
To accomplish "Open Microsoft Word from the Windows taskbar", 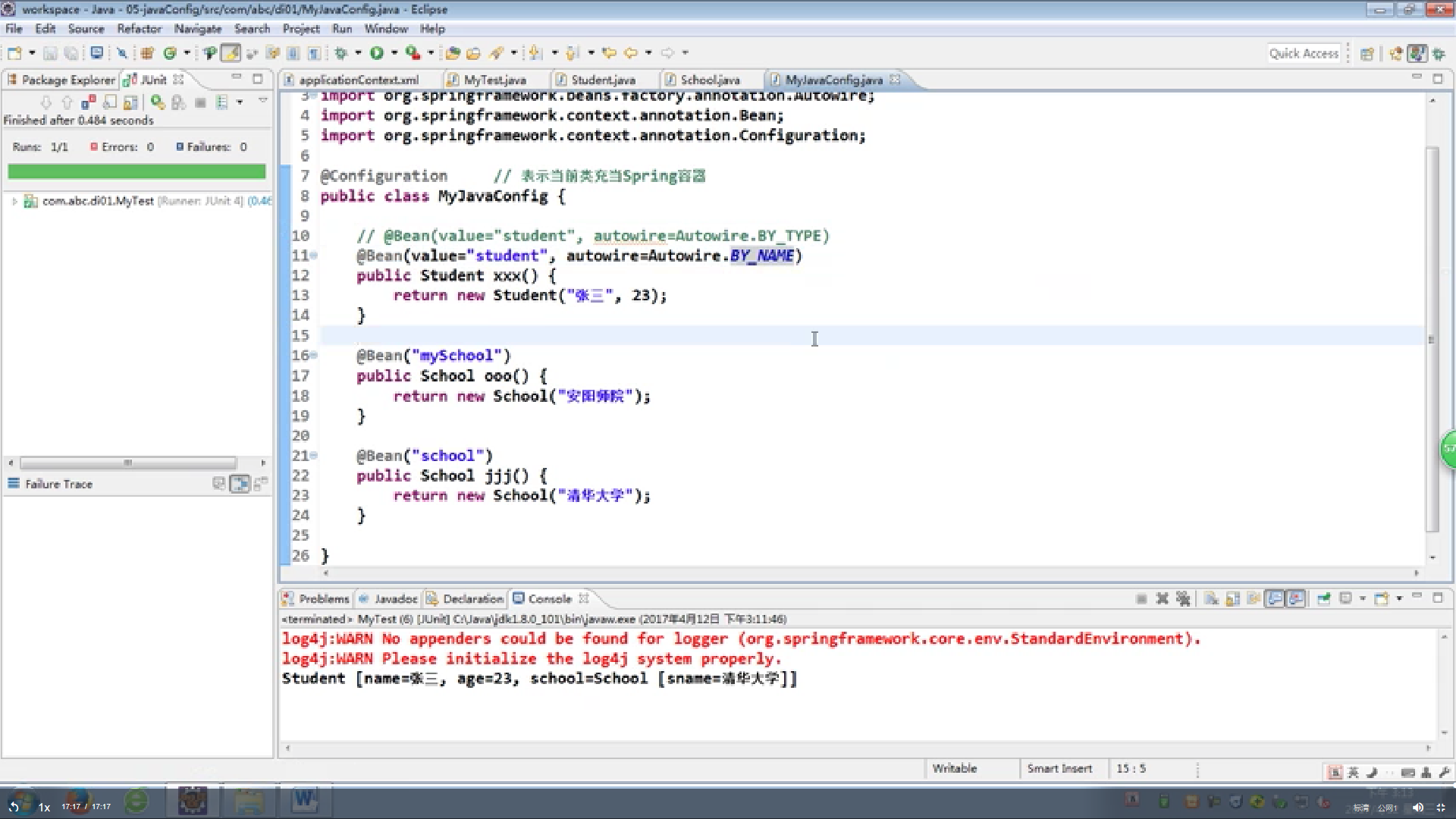I will tap(305, 799).
